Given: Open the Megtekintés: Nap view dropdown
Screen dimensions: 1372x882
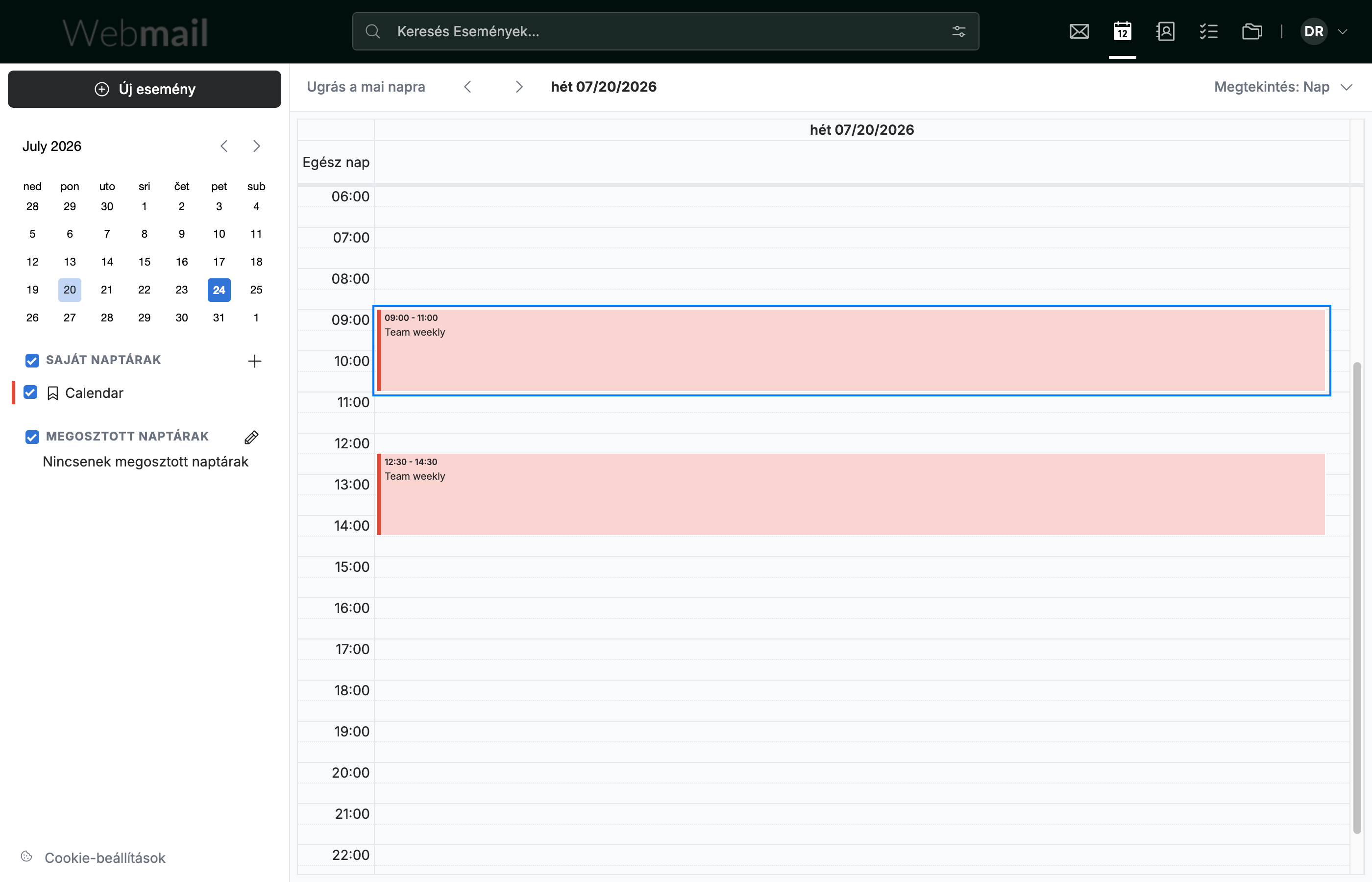Looking at the screenshot, I should point(1283,86).
